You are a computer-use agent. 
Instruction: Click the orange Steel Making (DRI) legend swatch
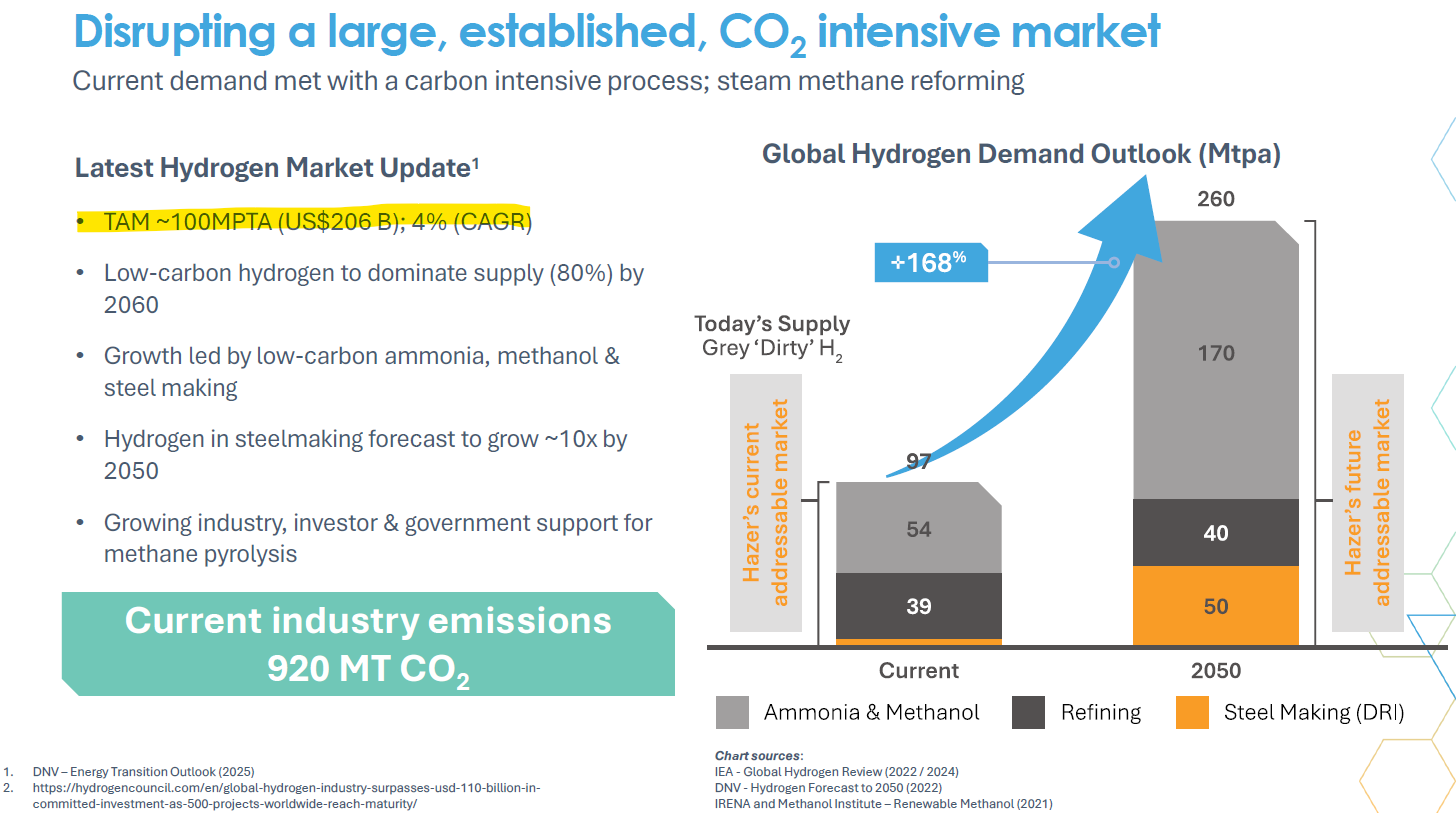click(1190, 712)
